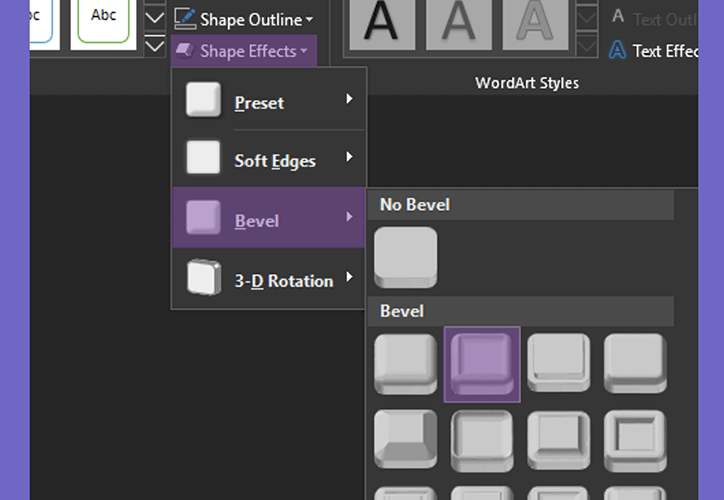Click the Preset thumbnail icon
Screen dimensions: 724x500
[x=203, y=100]
